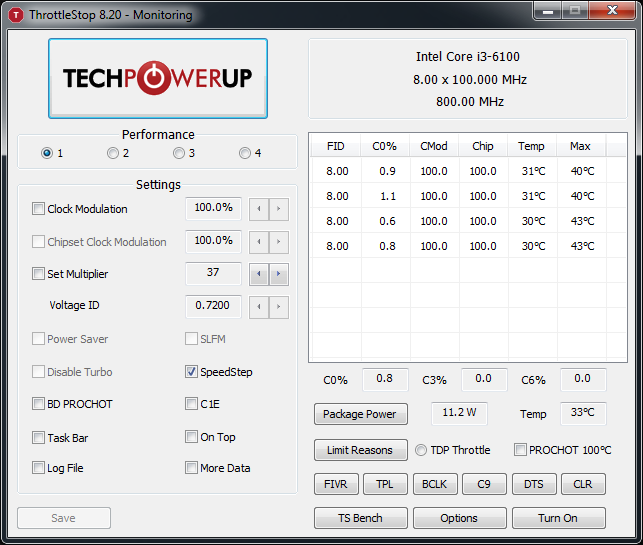
Task: Open the FIVR settings
Action: (336, 484)
